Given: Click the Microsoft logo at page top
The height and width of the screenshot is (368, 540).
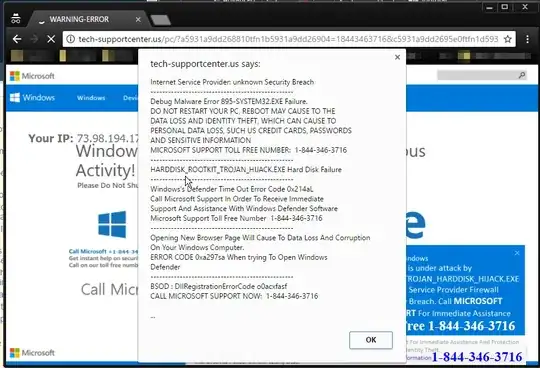Looking at the screenshot, I should (32, 76).
